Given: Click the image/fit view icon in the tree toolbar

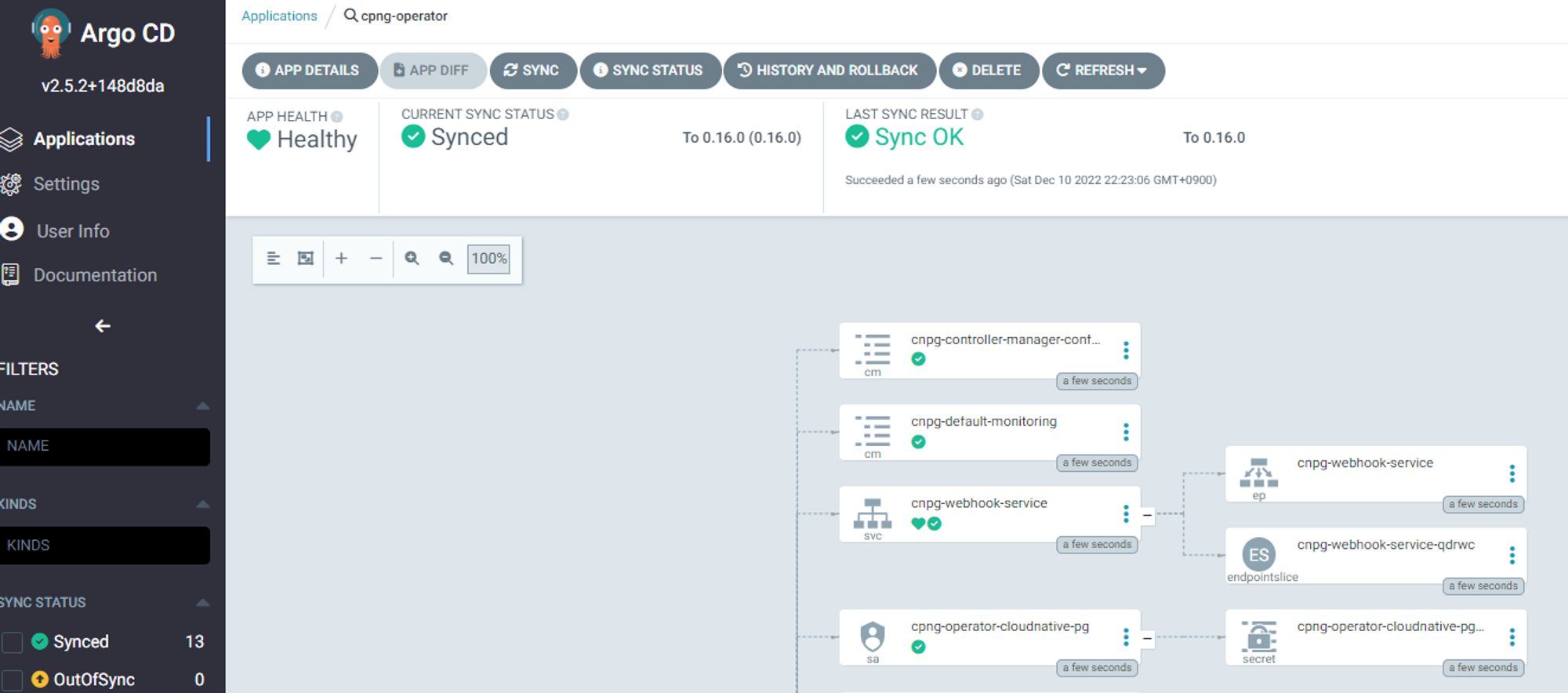Looking at the screenshot, I should coord(306,259).
